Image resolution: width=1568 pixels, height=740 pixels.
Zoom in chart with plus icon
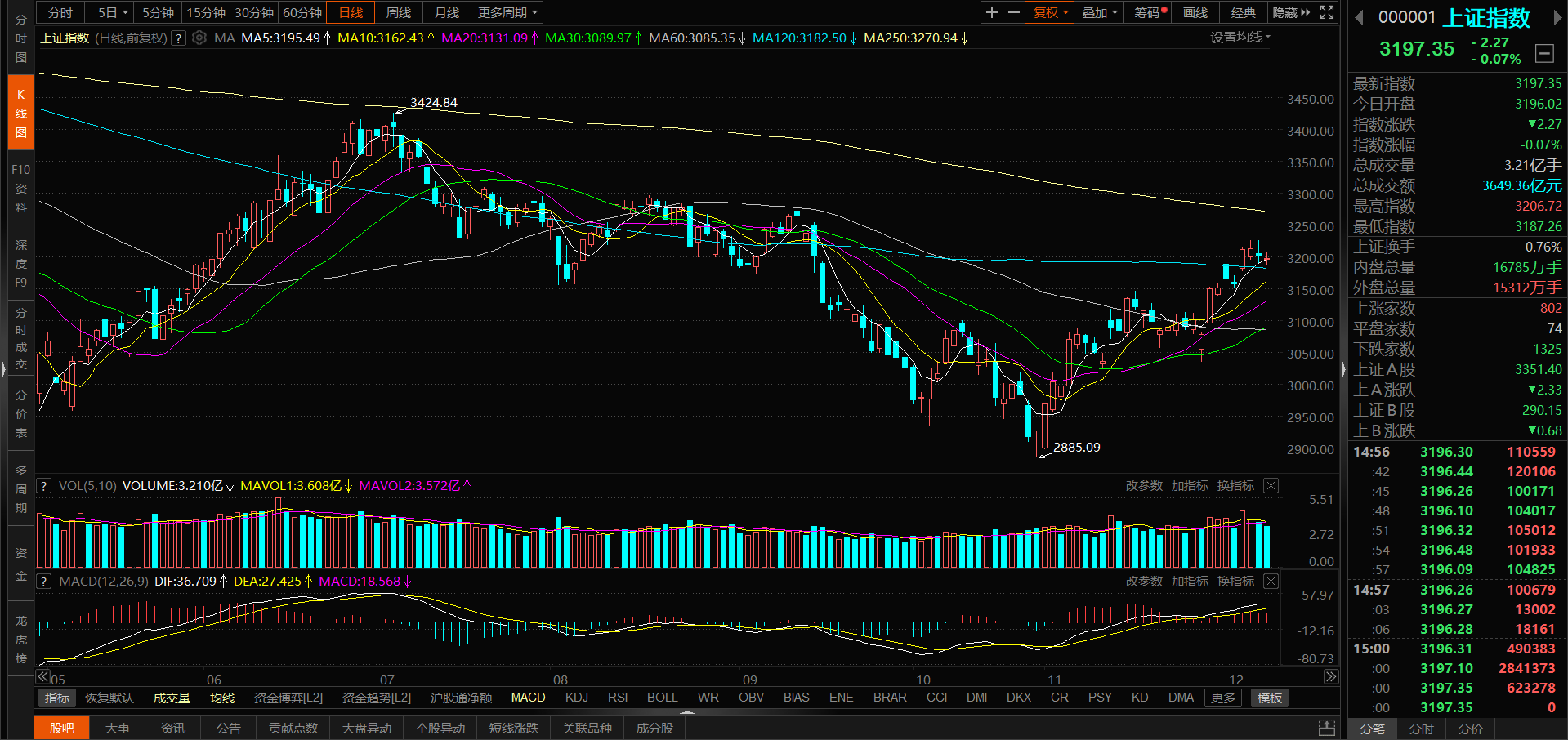pos(991,12)
